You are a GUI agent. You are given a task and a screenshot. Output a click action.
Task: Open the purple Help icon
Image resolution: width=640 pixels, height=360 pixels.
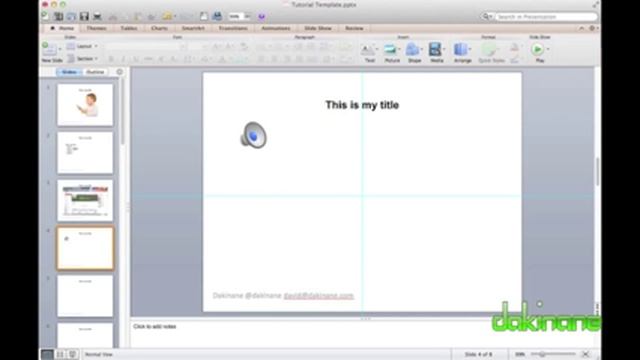click(262, 16)
